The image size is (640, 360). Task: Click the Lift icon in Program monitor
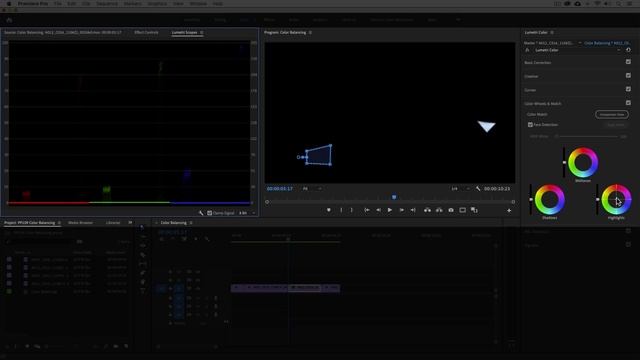(x=427, y=210)
